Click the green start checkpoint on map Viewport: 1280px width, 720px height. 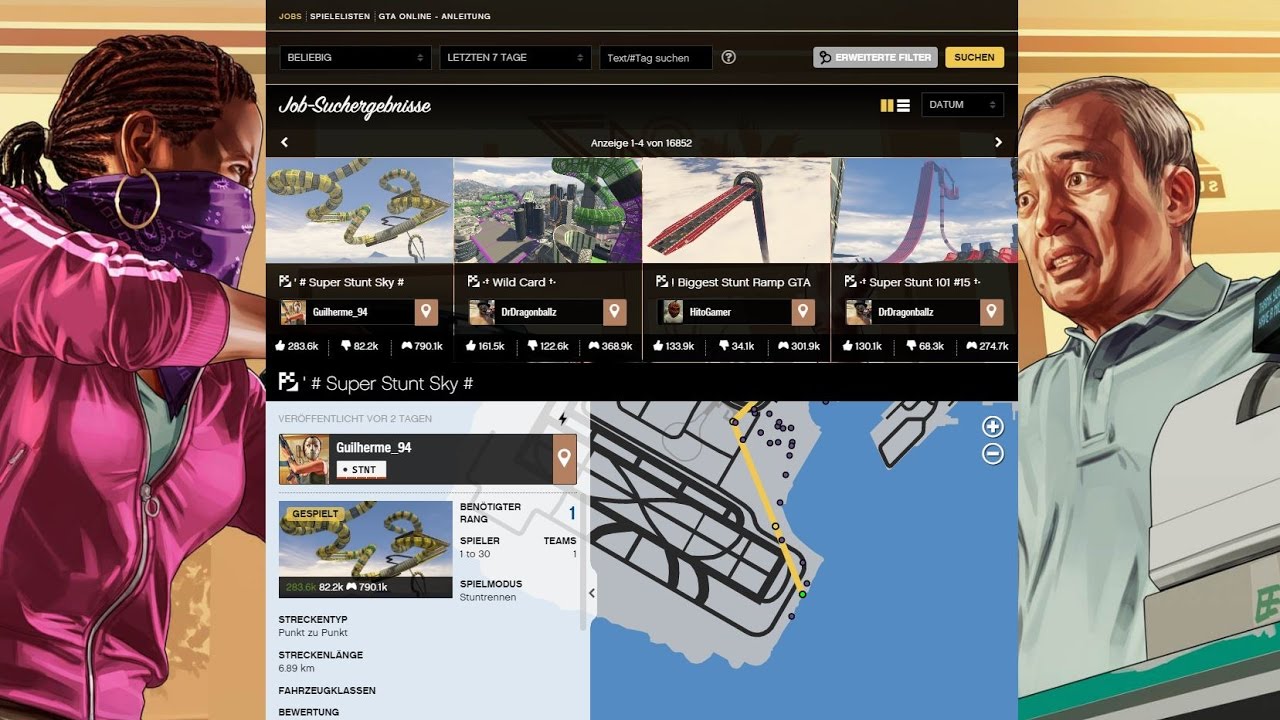pos(802,594)
